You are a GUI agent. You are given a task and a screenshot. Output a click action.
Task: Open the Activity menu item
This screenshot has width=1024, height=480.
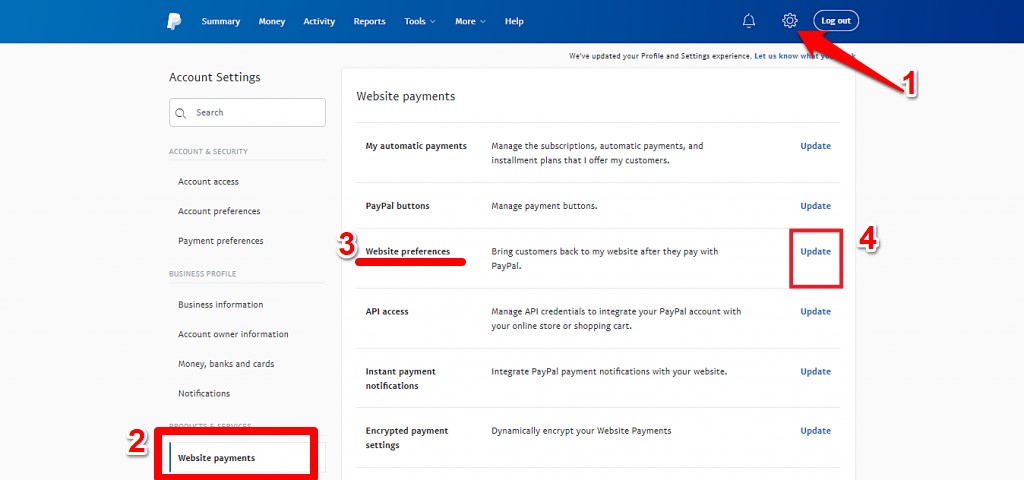click(x=319, y=21)
